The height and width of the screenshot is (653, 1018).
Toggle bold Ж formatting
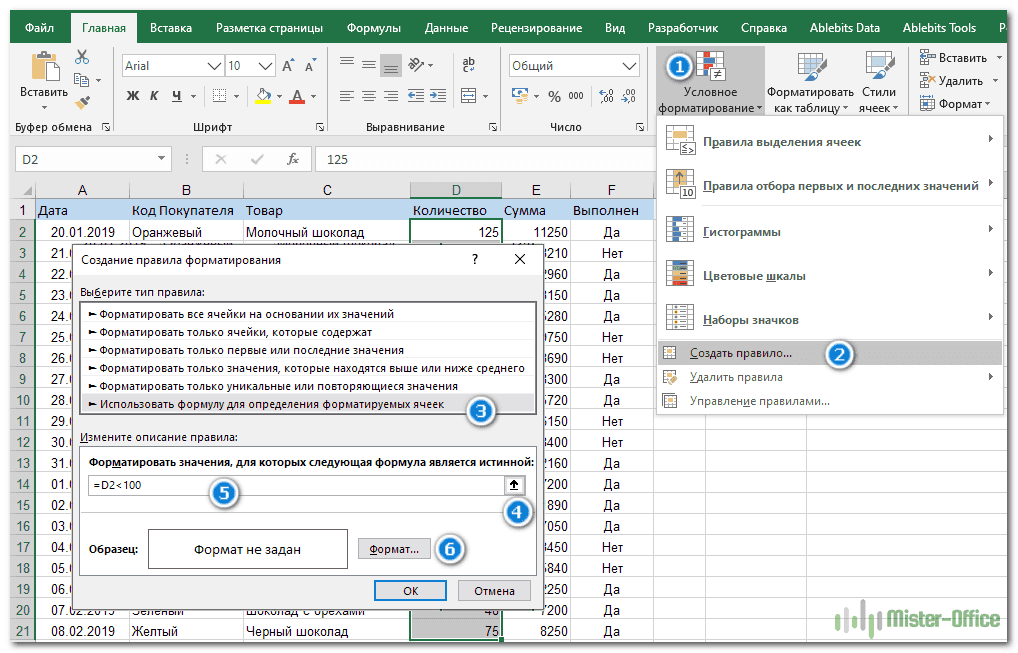coord(132,97)
